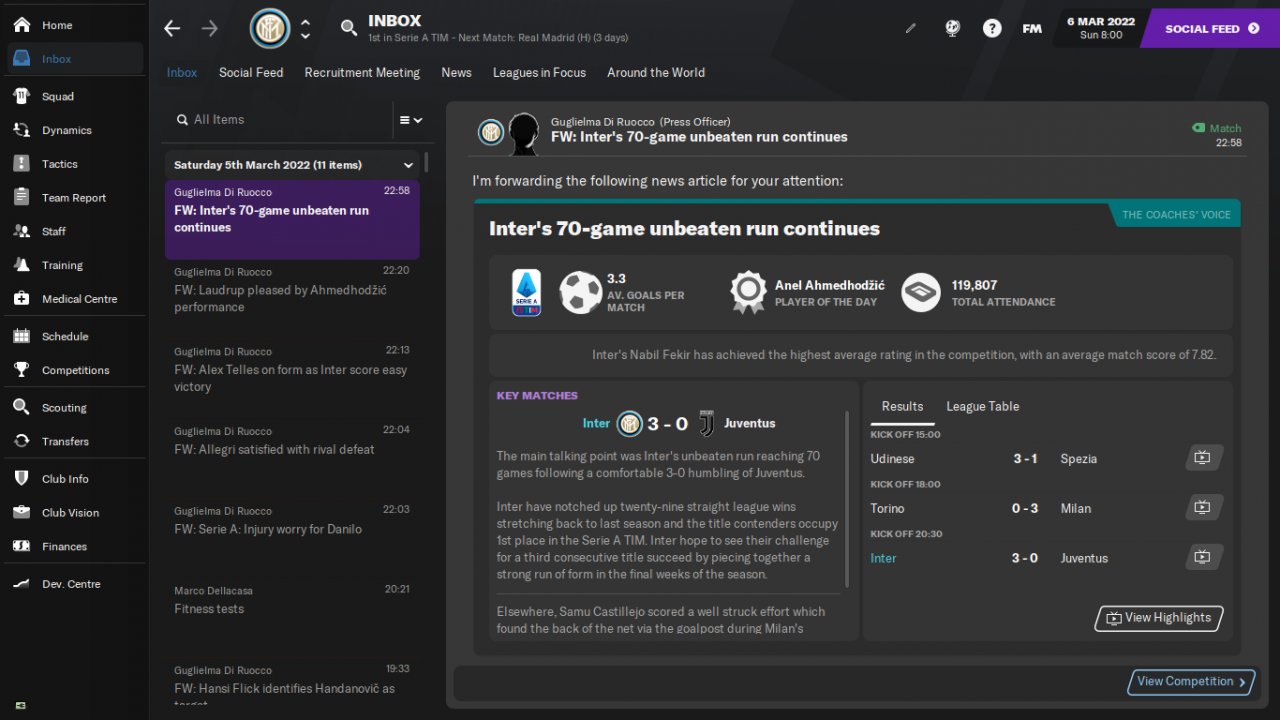The height and width of the screenshot is (720, 1280).
Task: Click the small icon at sidebar bottom
Action: [20, 705]
